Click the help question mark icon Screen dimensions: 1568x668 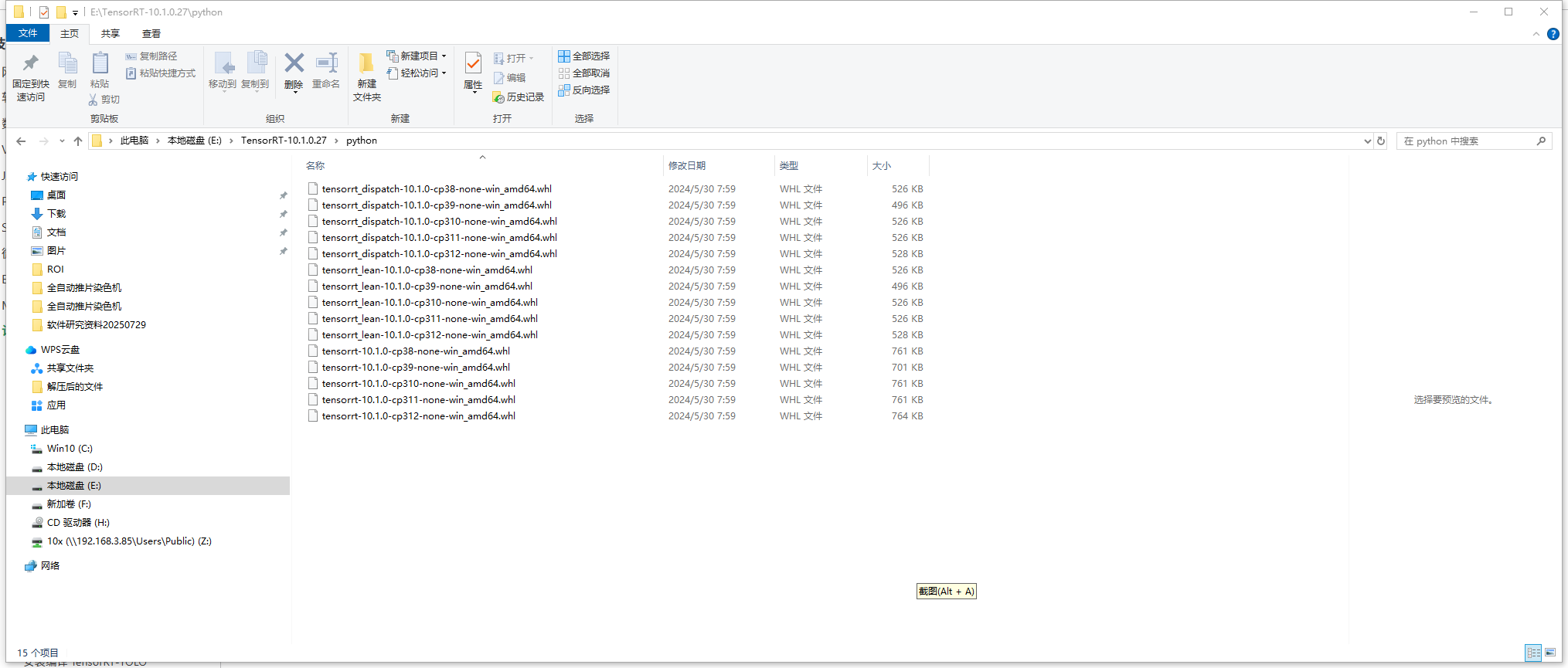1553,34
